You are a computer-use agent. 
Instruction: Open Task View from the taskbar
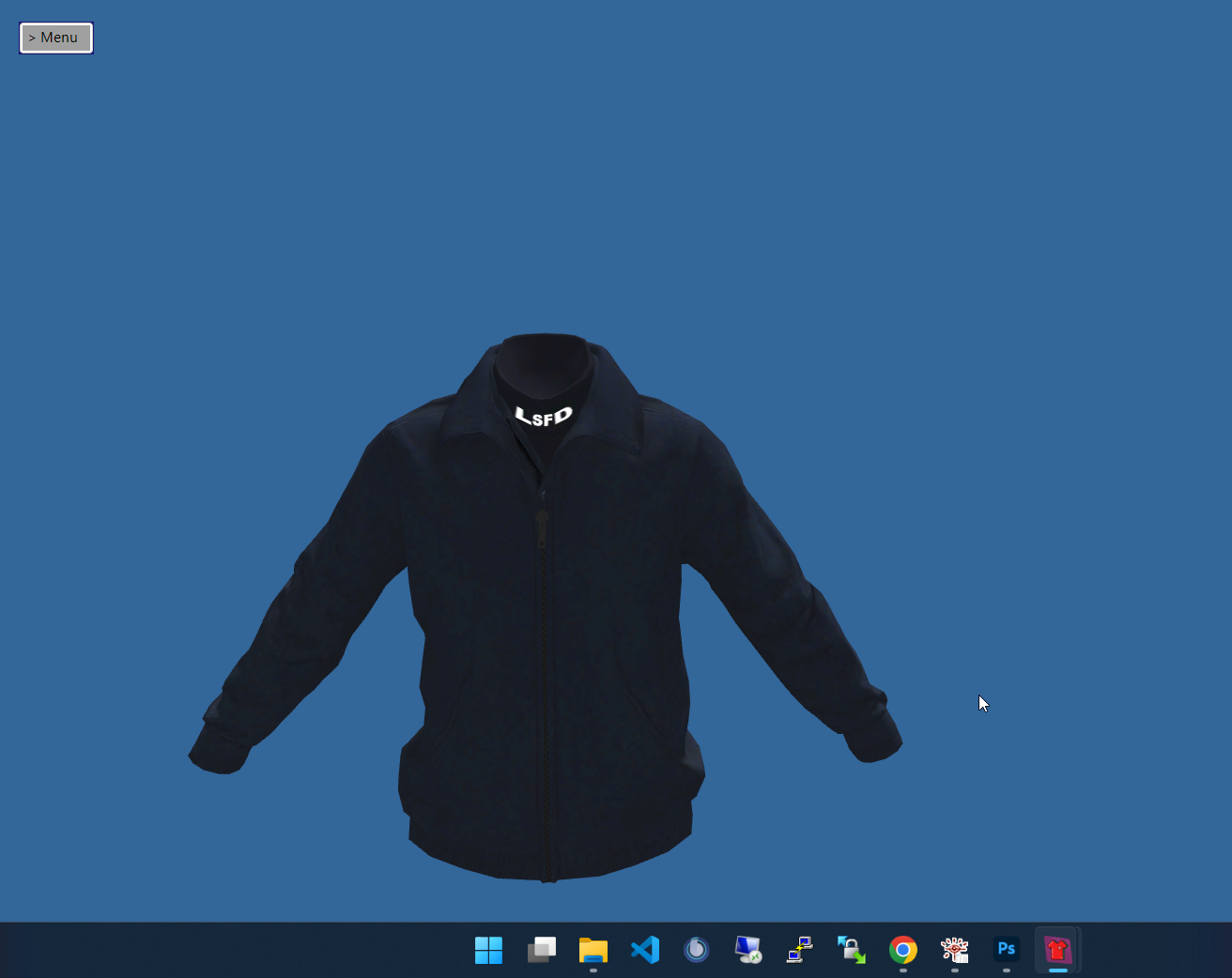[x=541, y=950]
